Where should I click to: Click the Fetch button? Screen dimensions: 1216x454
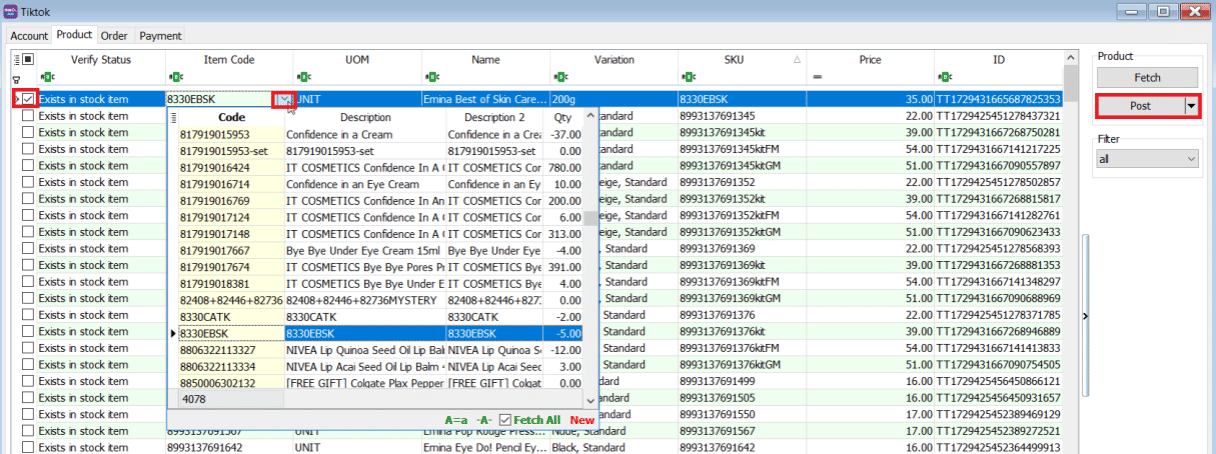tap(1147, 77)
